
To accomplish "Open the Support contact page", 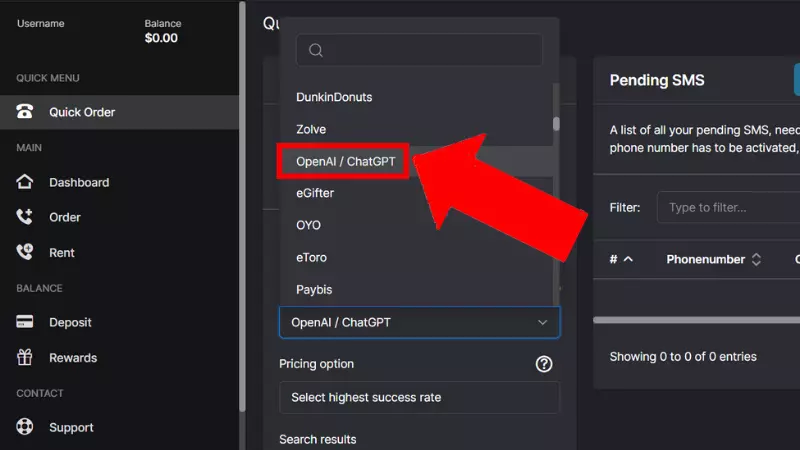I will coord(71,428).
